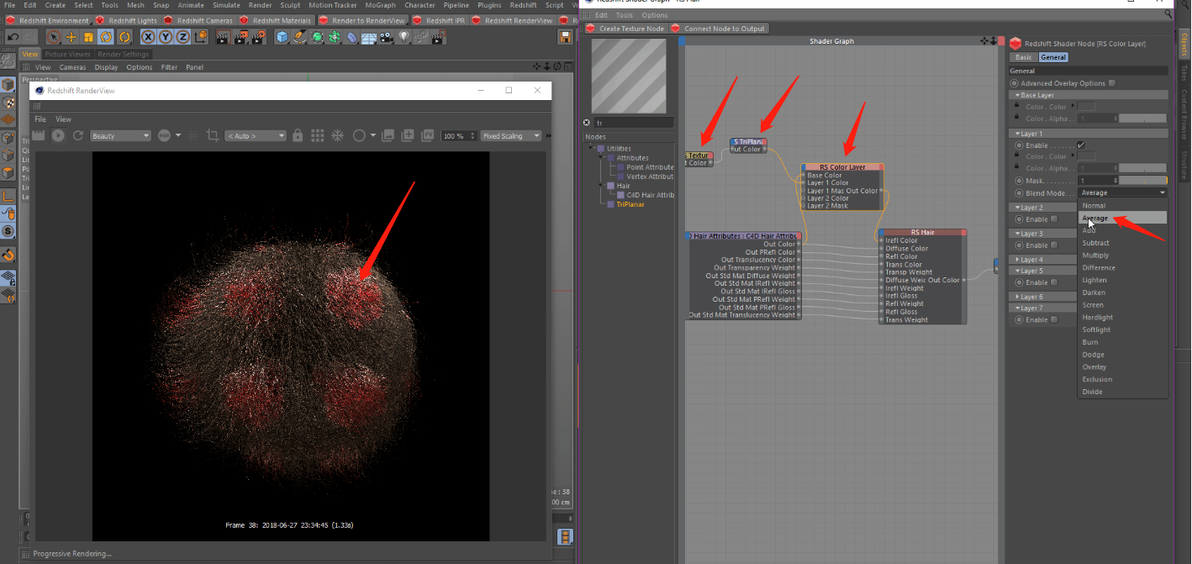Open the Beauty AOV dropdown

coord(120,136)
